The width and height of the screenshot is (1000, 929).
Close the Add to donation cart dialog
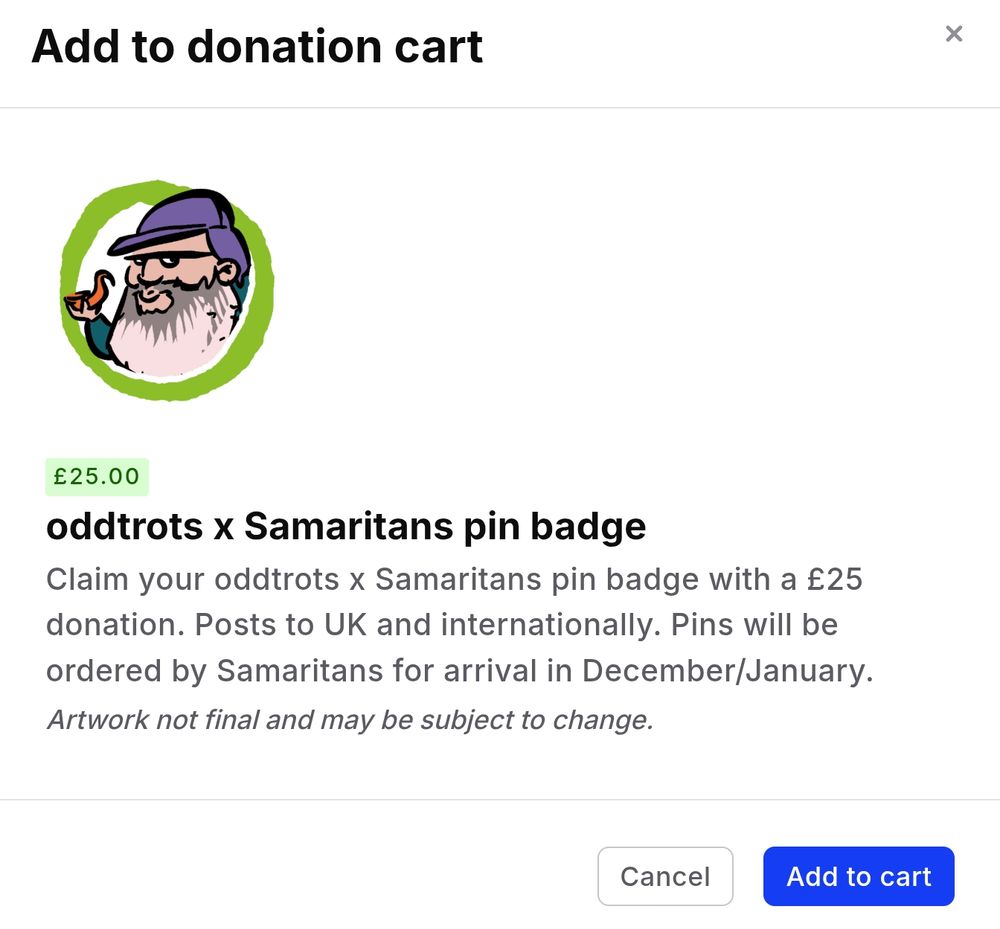pyautogui.click(x=954, y=34)
